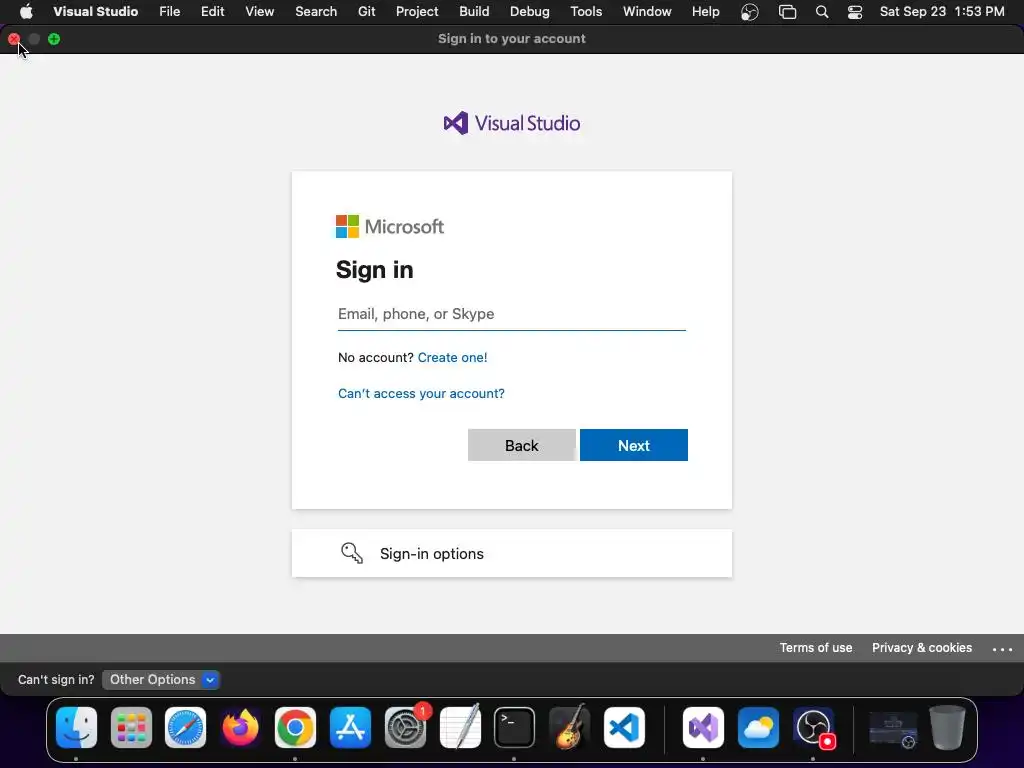Click the Back button
Screen dimensions: 1024x768
(521, 445)
